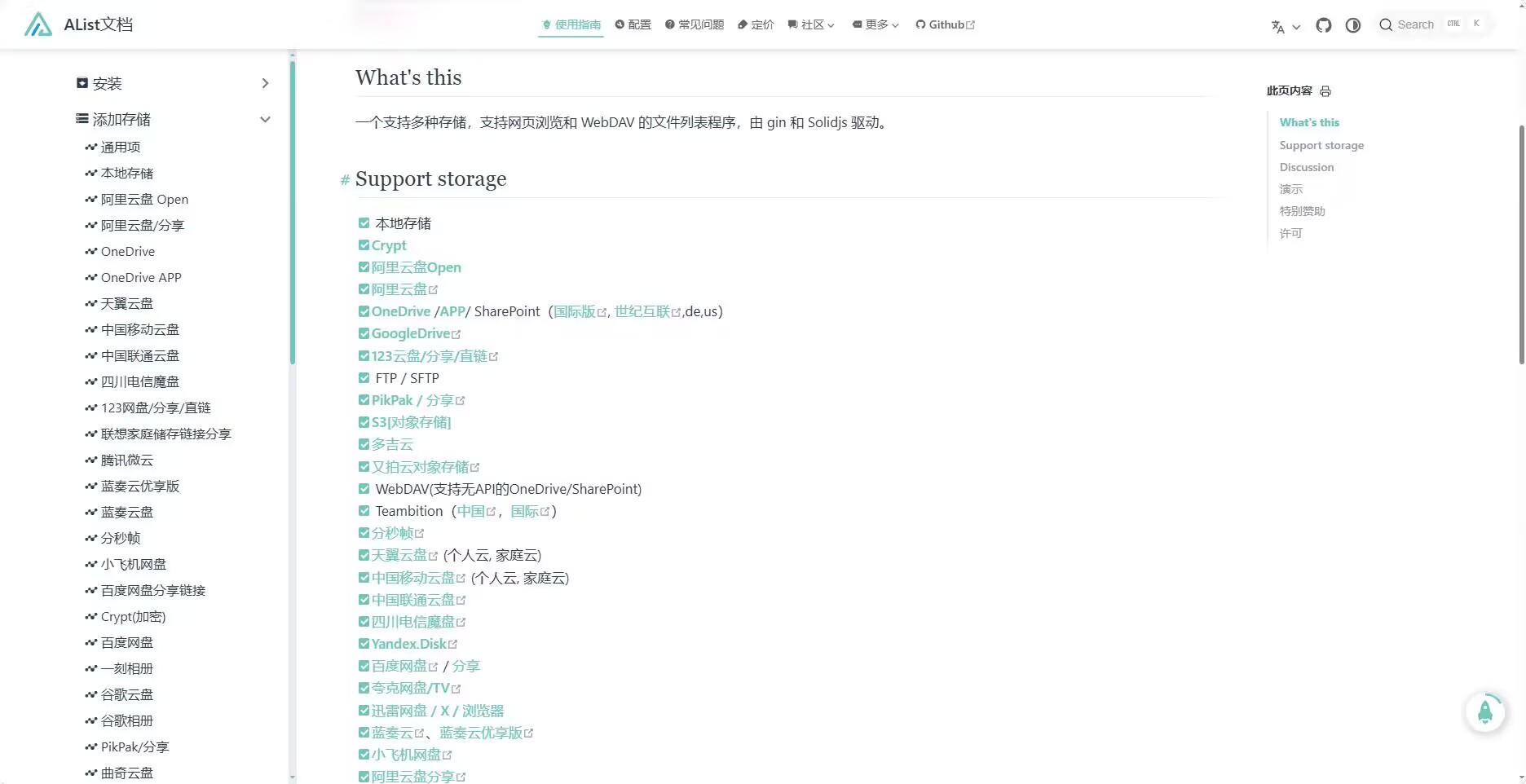Jump to Discussion in page contents
The height and width of the screenshot is (784, 1526).
1306,167
